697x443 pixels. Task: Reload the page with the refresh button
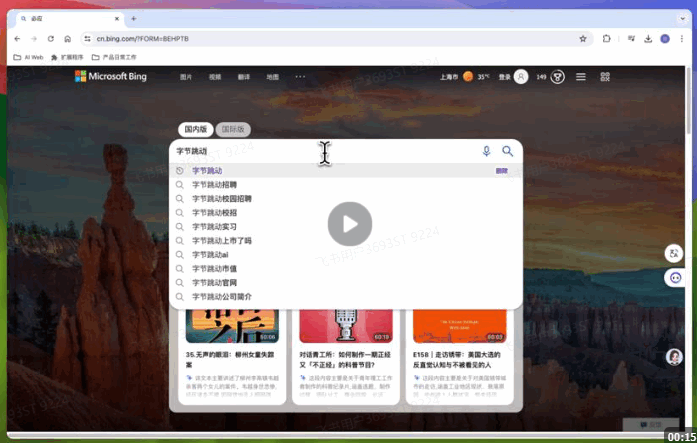click(x=51, y=39)
